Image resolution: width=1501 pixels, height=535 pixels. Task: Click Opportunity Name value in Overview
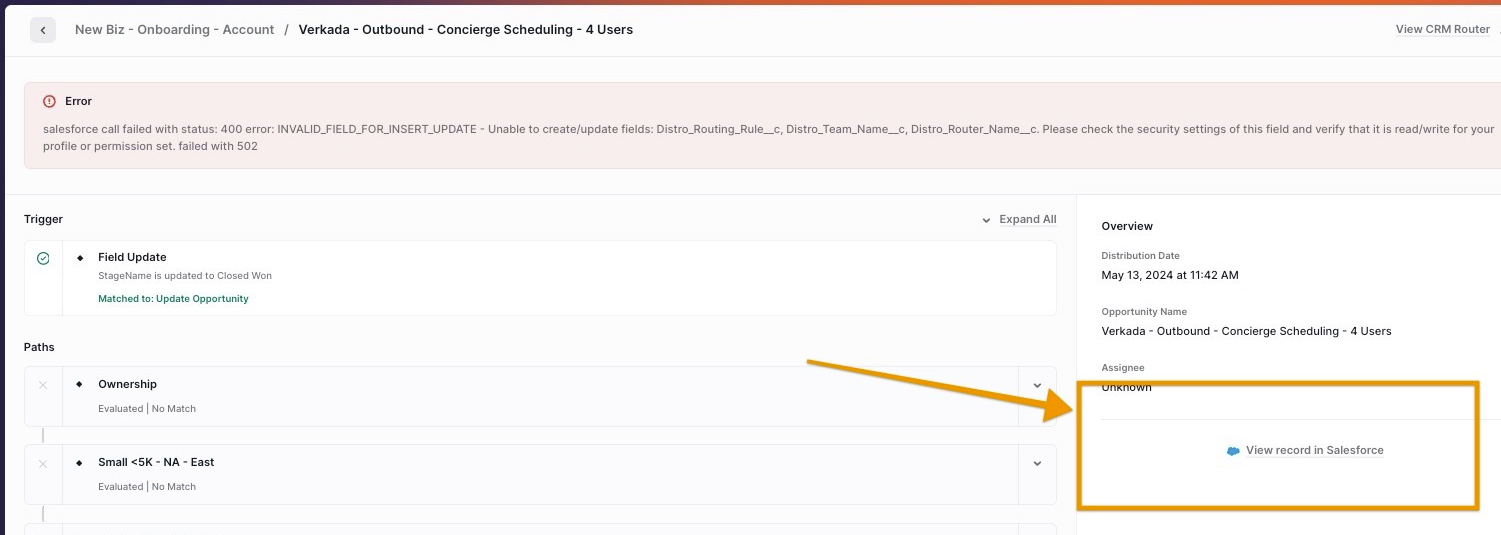pyautogui.click(x=1246, y=331)
